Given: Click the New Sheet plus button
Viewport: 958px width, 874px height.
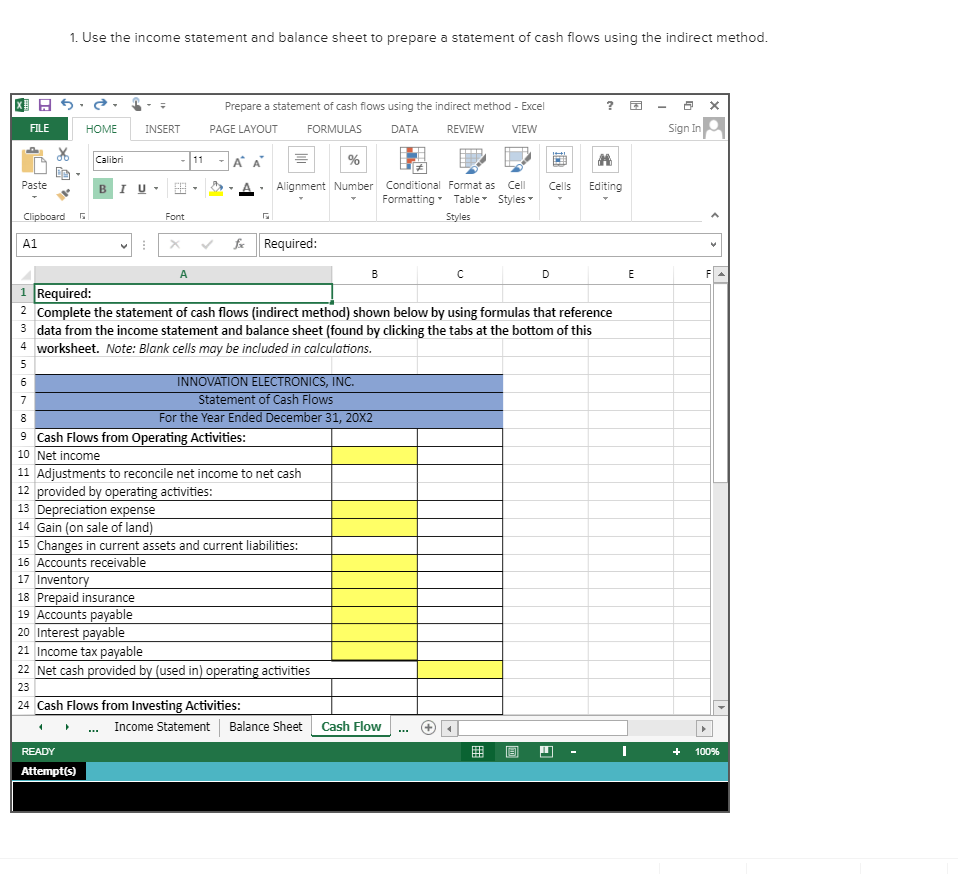Looking at the screenshot, I should 428,727.
